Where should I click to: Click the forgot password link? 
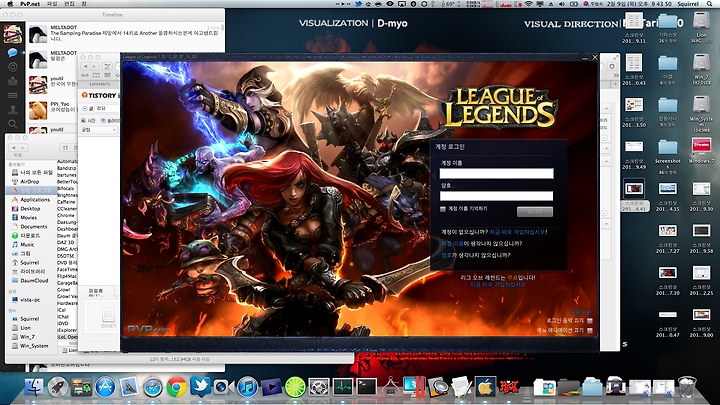click(446, 255)
